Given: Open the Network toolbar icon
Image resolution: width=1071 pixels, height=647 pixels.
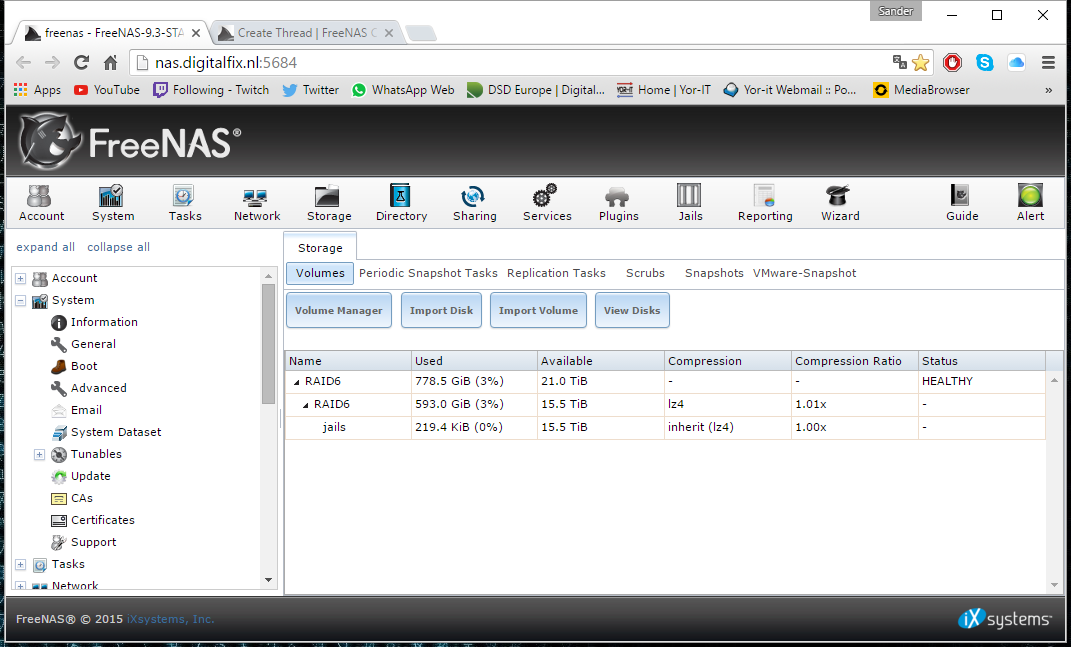Looking at the screenshot, I should 257,202.
